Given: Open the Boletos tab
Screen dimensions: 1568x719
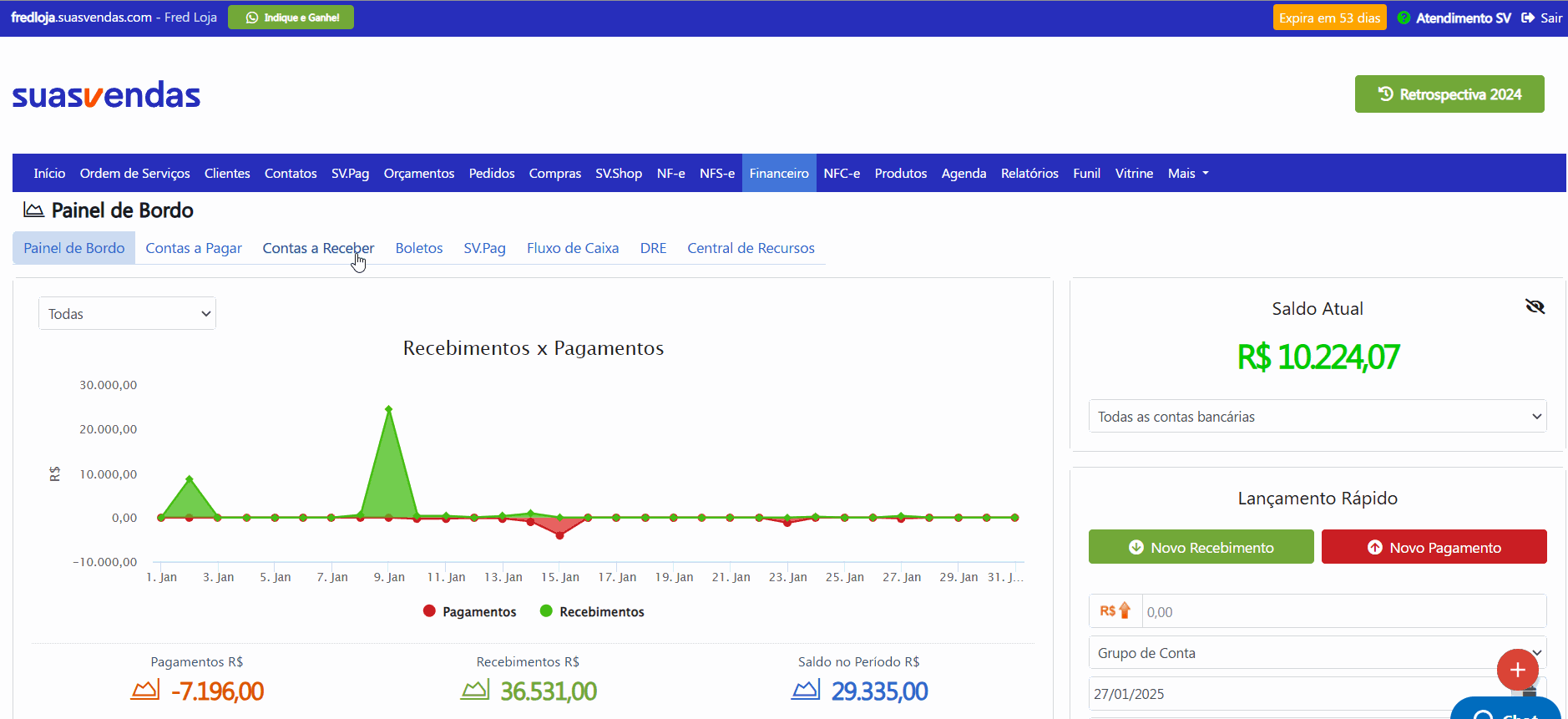Looking at the screenshot, I should [x=419, y=248].
